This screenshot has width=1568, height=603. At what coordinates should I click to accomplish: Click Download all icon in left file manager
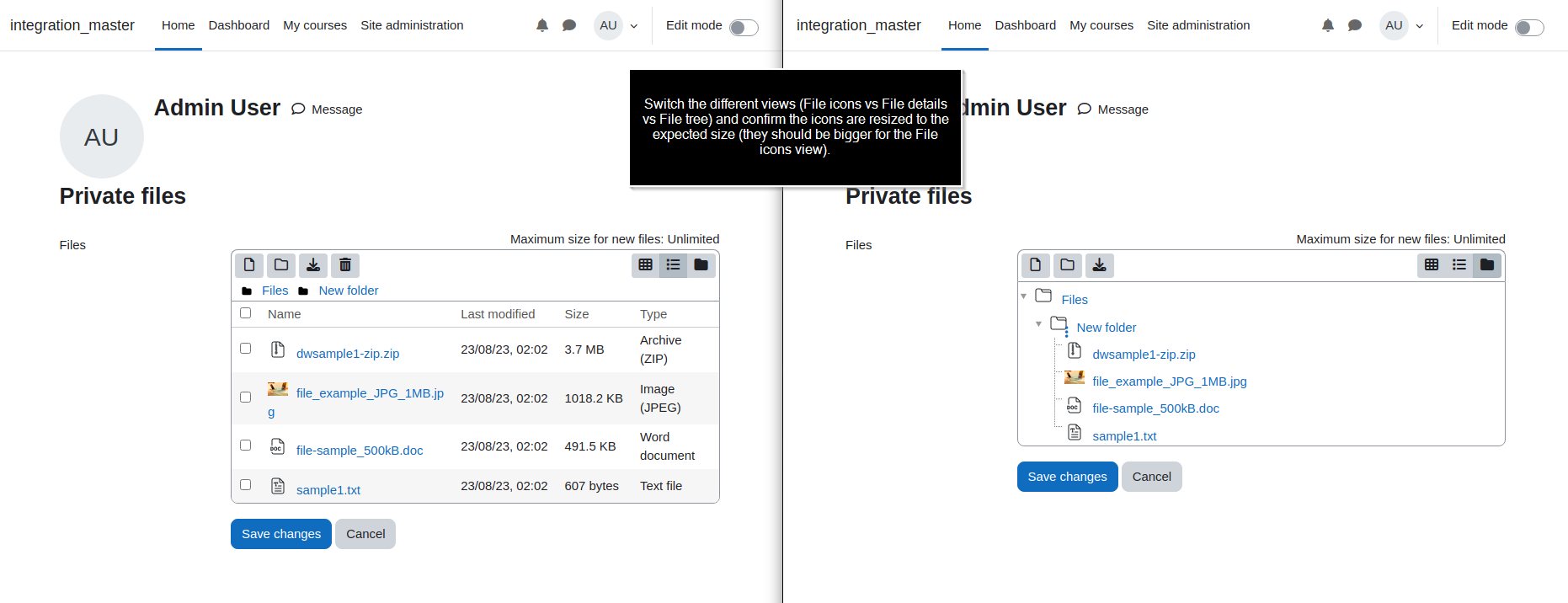coord(313,265)
